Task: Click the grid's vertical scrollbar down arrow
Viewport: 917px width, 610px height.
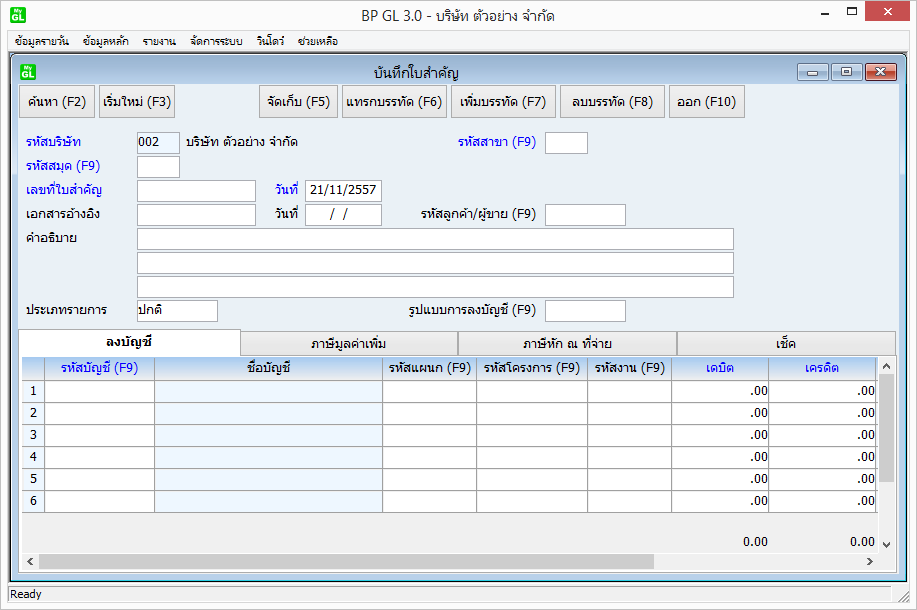Action: (885, 543)
